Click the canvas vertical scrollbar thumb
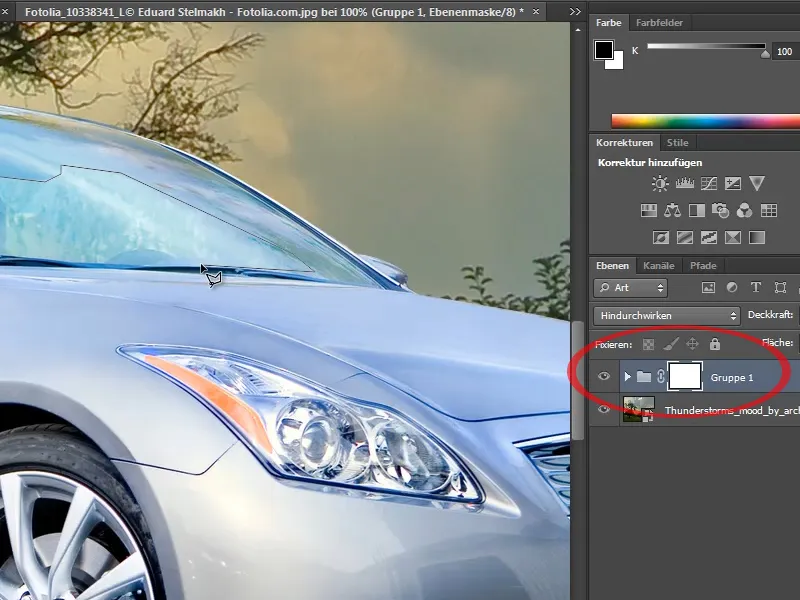Screen dimensions: 800x600 pos(577,380)
